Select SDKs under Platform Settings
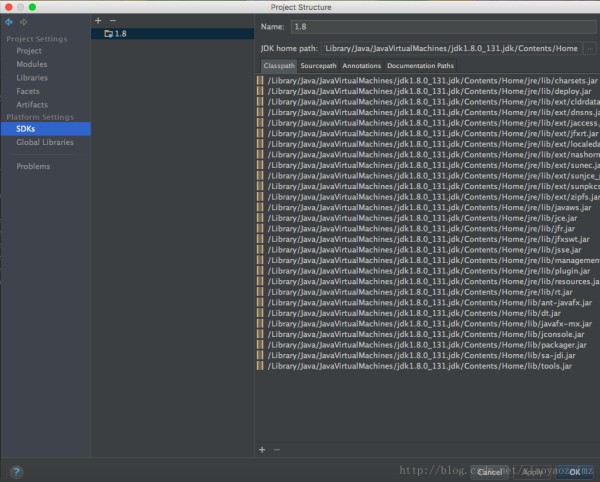This screenshot has width=600, height=482. coord(46,129)
